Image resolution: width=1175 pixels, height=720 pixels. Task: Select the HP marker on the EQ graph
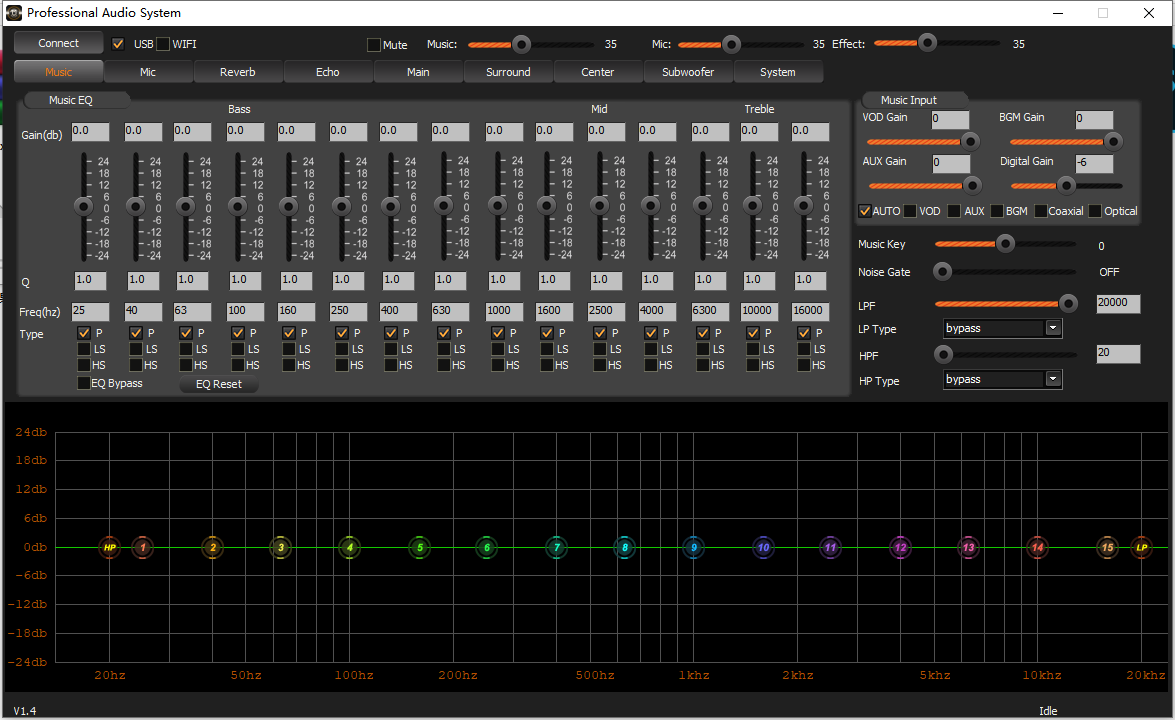[x=109, y=548]
